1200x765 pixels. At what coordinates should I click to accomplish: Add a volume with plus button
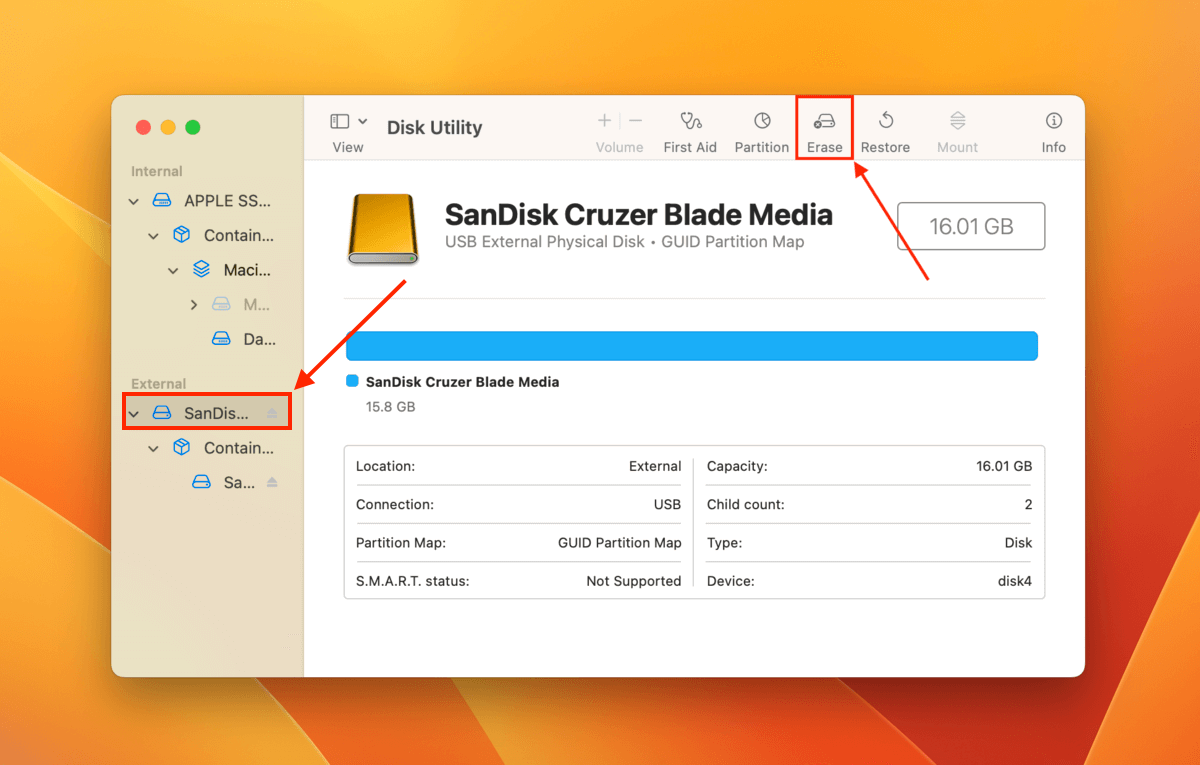click(604, 121)
